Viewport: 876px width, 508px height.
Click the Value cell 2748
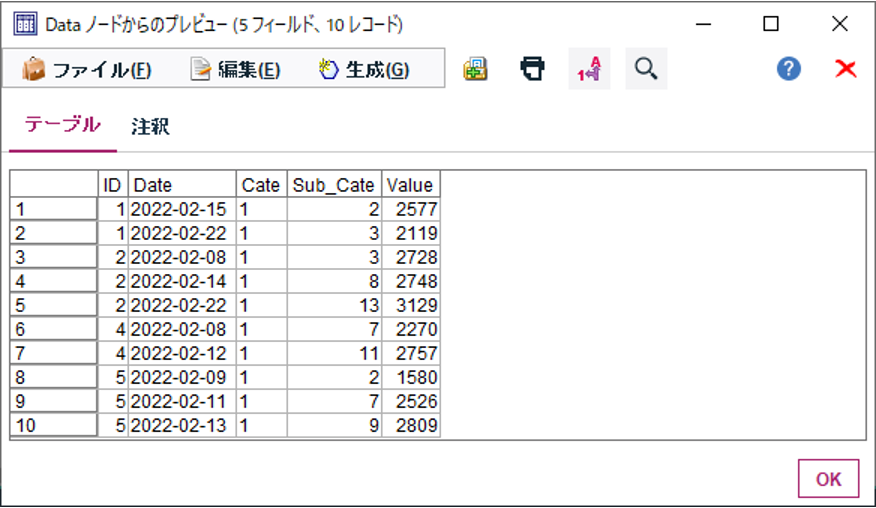411,281
